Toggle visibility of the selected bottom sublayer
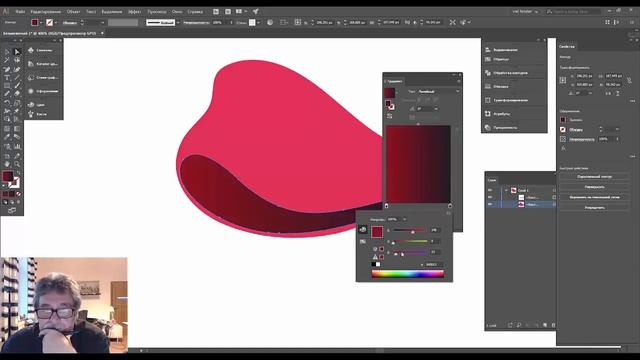 [x=490, y=204]
